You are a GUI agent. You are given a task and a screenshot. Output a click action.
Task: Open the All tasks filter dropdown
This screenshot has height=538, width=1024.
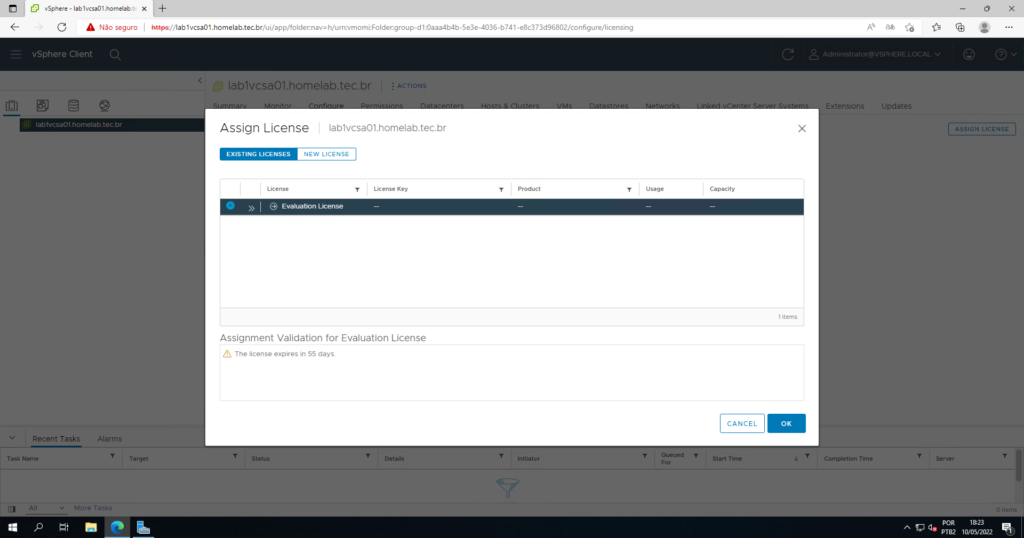tap(46, 508)
